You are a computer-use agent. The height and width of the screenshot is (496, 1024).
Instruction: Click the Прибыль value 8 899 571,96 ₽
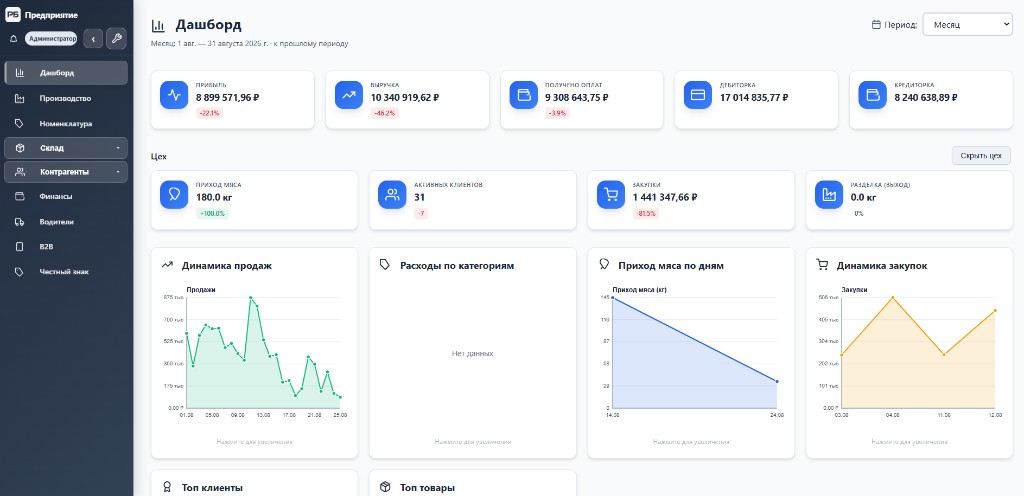pyautogui.click(x=228, y=98)
